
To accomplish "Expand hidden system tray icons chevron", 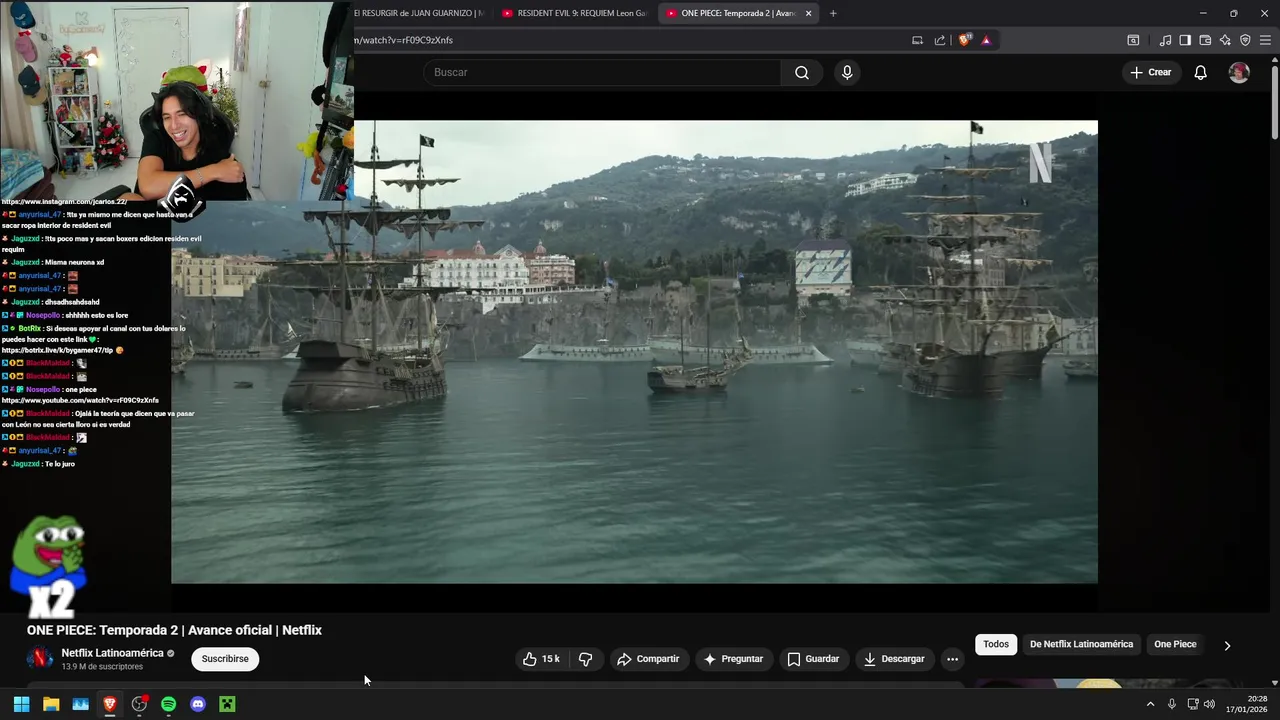I will (1150, 704).
